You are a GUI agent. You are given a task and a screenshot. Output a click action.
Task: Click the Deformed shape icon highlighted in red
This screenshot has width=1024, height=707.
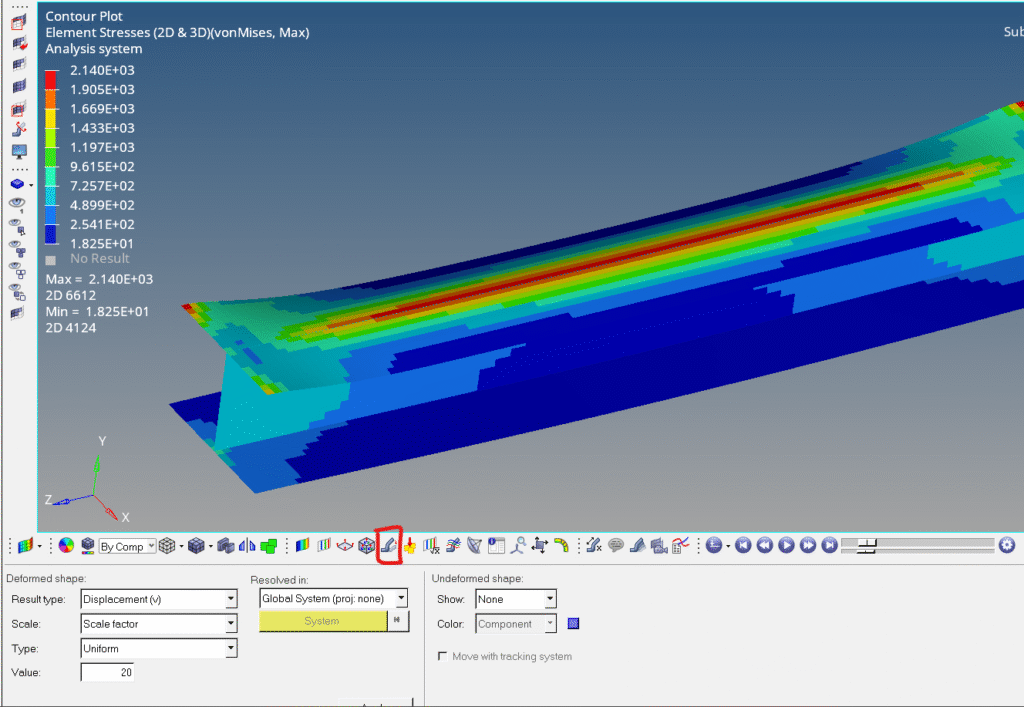click(x=389, y=546)
